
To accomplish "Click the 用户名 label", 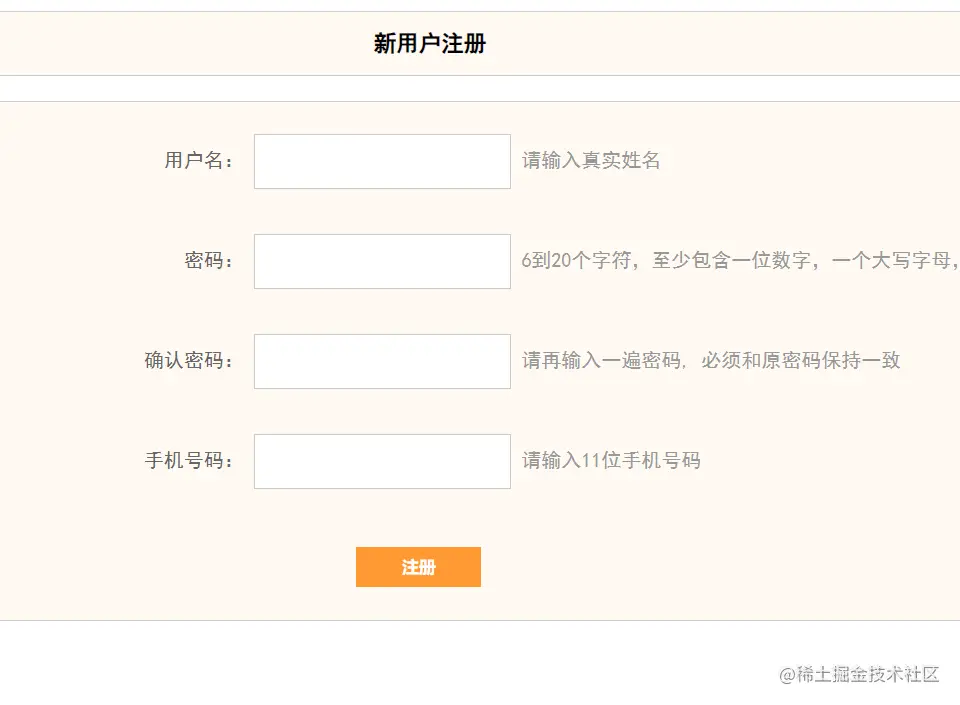I will pyautogui.click(x=198, y=161).
